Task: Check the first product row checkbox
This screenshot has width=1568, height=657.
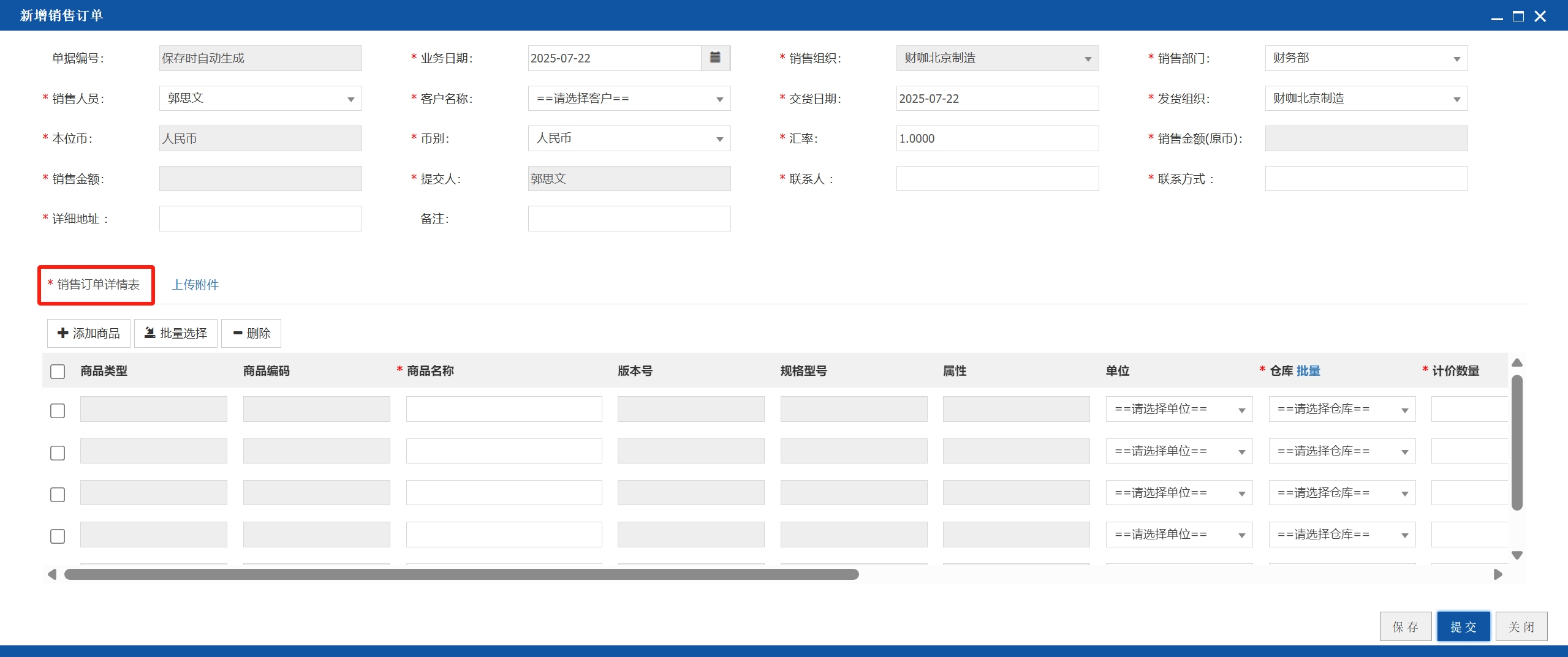Action: pos(58,410)
